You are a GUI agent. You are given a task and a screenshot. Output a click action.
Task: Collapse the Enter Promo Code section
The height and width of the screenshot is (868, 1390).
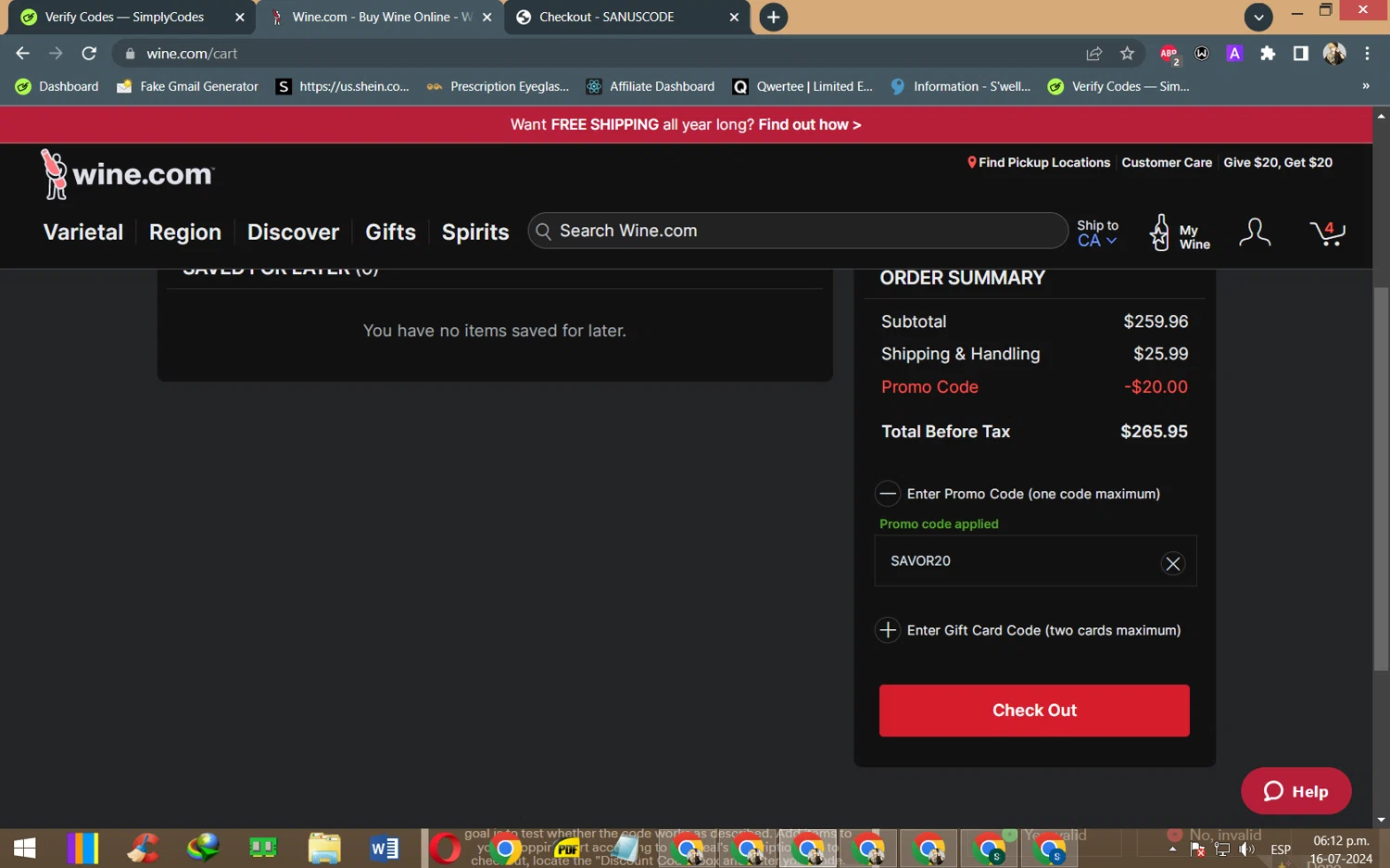887,494
